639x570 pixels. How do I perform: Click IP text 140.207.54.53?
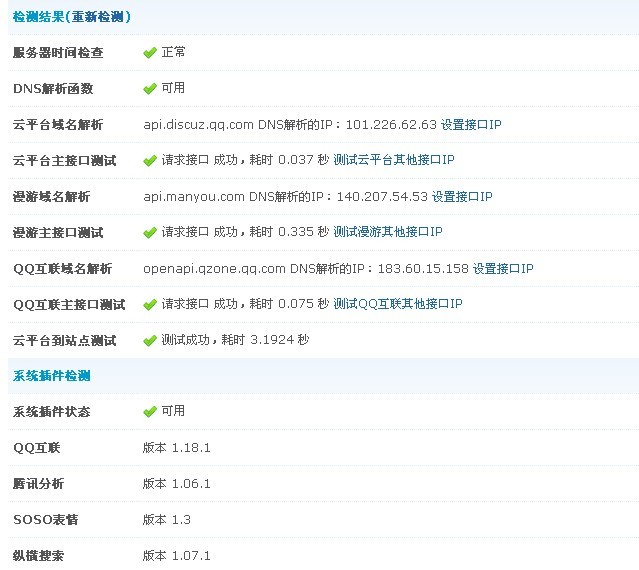click(382, 196)
